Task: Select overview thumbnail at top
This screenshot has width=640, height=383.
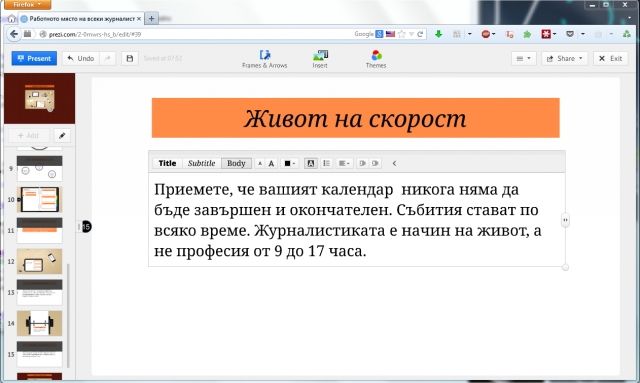Action: [40, 98]
